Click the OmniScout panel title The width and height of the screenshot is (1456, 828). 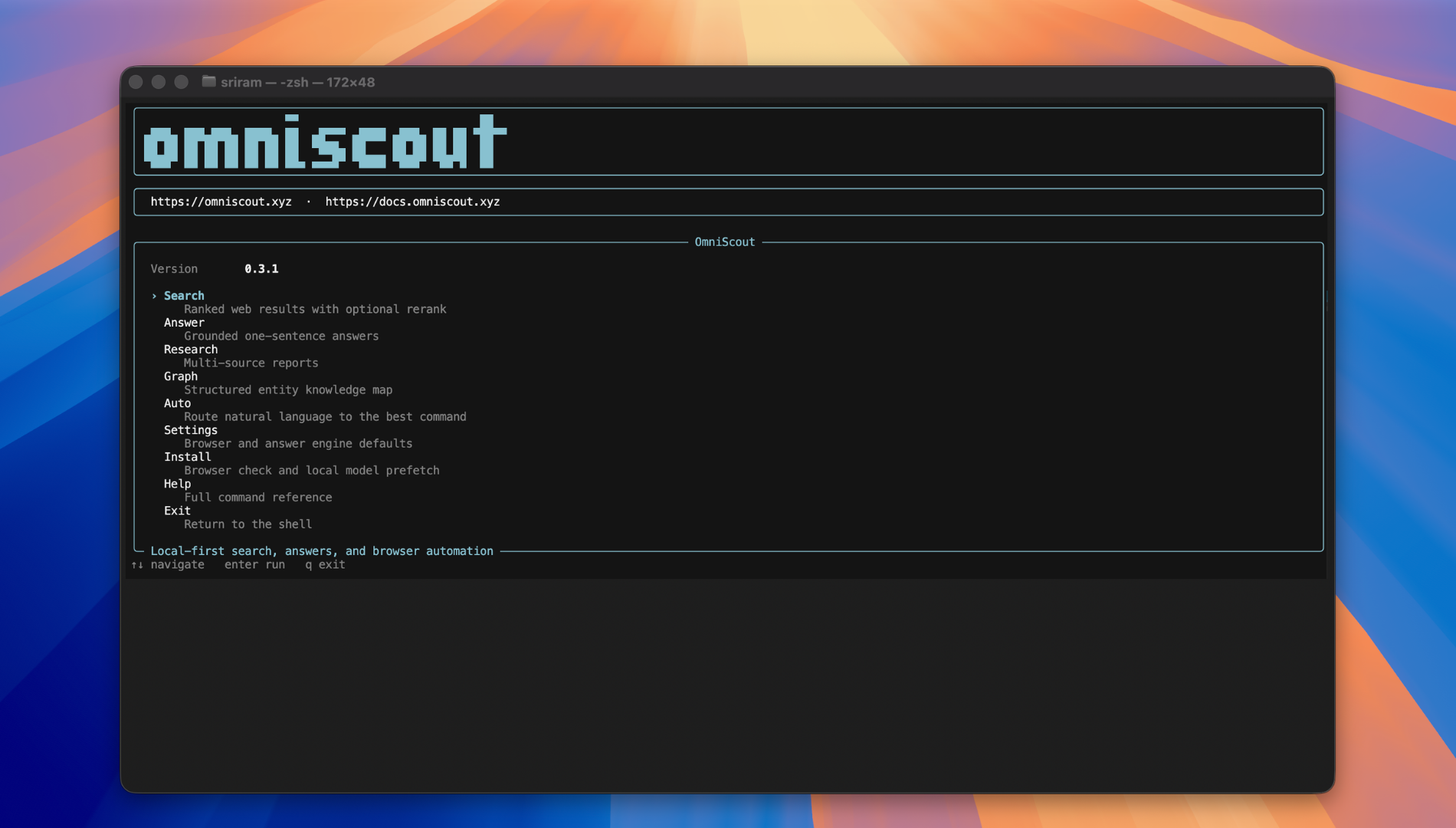[x=725, y=242]
